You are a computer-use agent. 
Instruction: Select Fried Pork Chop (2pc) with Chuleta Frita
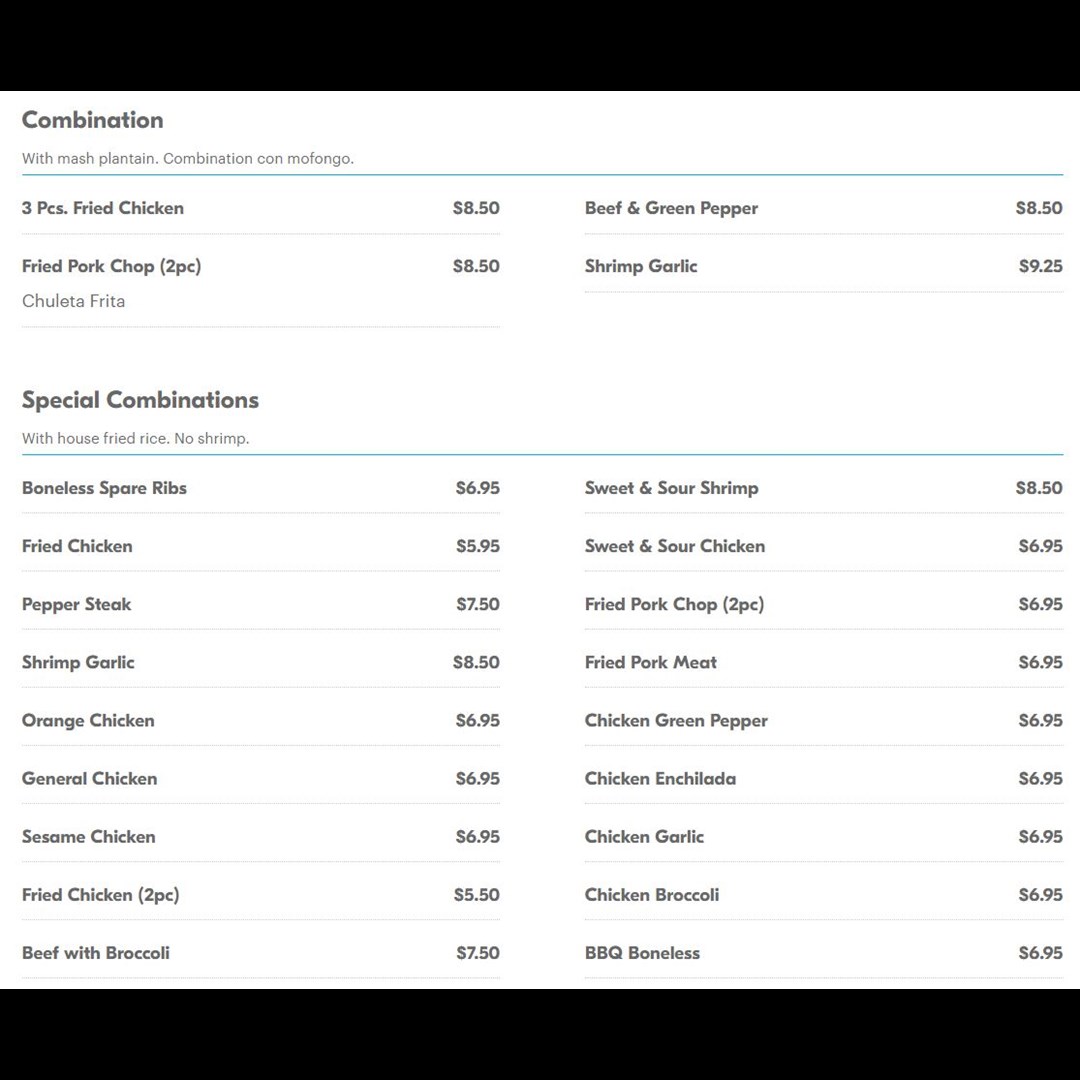pos(260,283)
